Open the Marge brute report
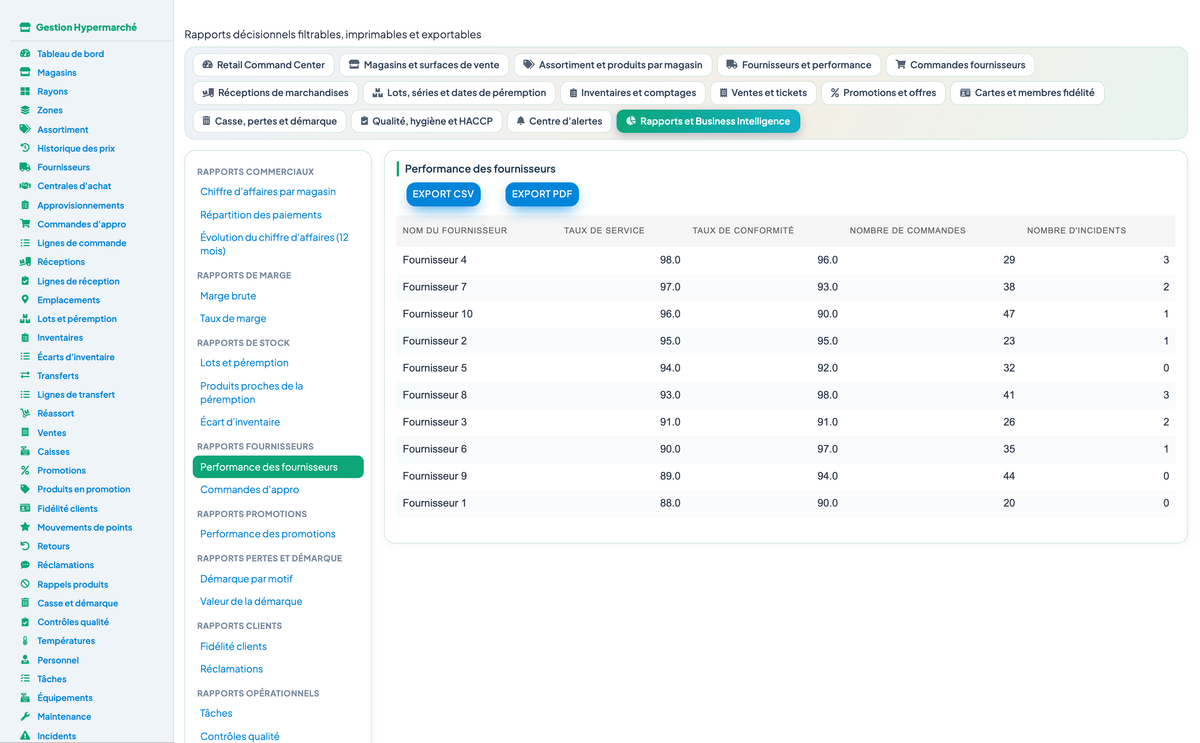The width and height of the screenshot is (1200, 743). 228,296
